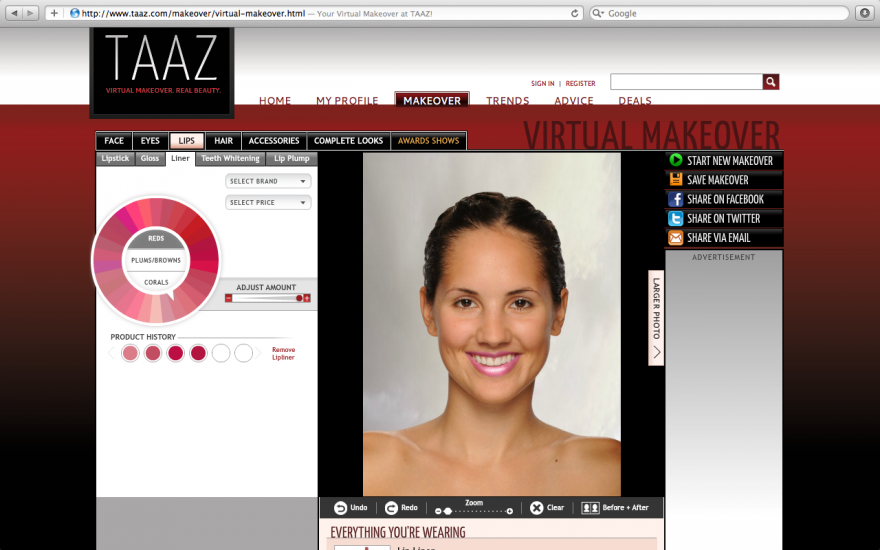Click Share on Facebook button text
This screenshot has width=880, height=550.
point(725,199)
